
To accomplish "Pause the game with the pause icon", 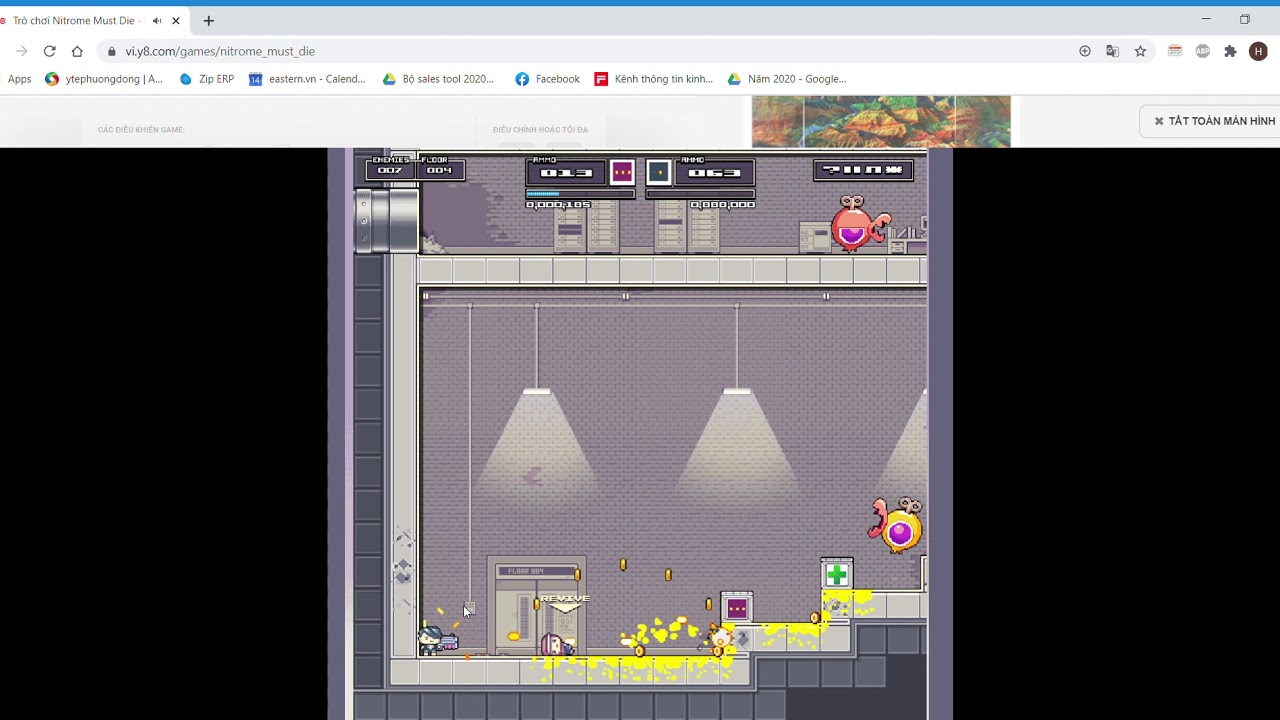I will point(852,170).
